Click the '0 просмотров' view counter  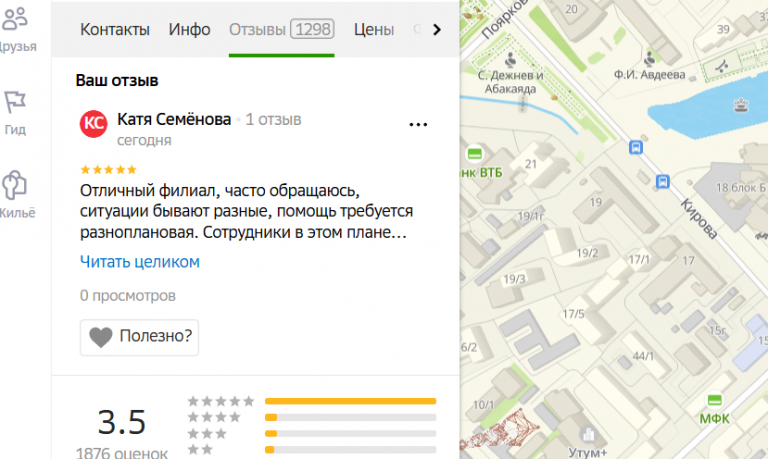127,295
